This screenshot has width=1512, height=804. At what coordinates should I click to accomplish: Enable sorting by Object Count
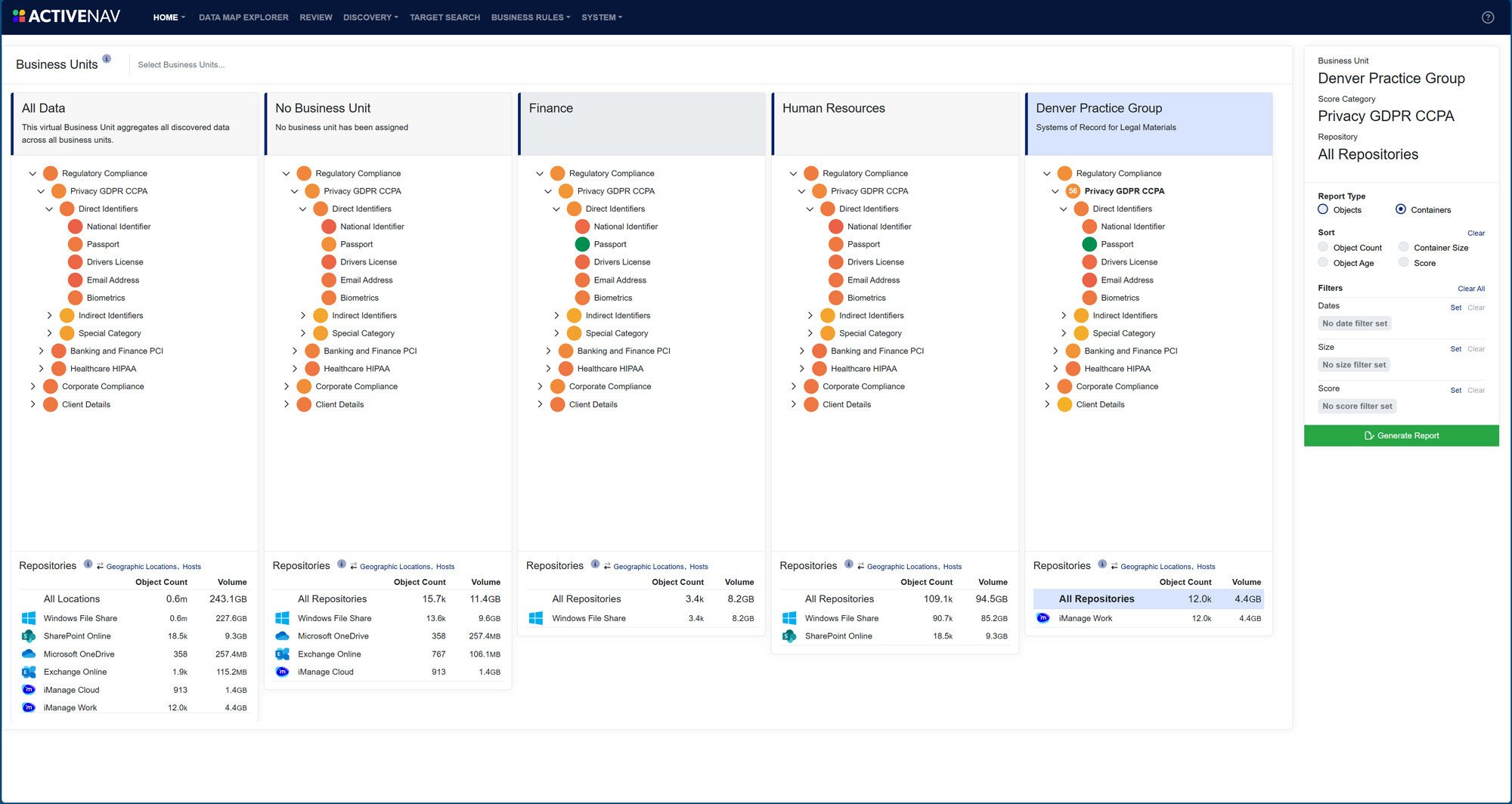point(1324,247)
